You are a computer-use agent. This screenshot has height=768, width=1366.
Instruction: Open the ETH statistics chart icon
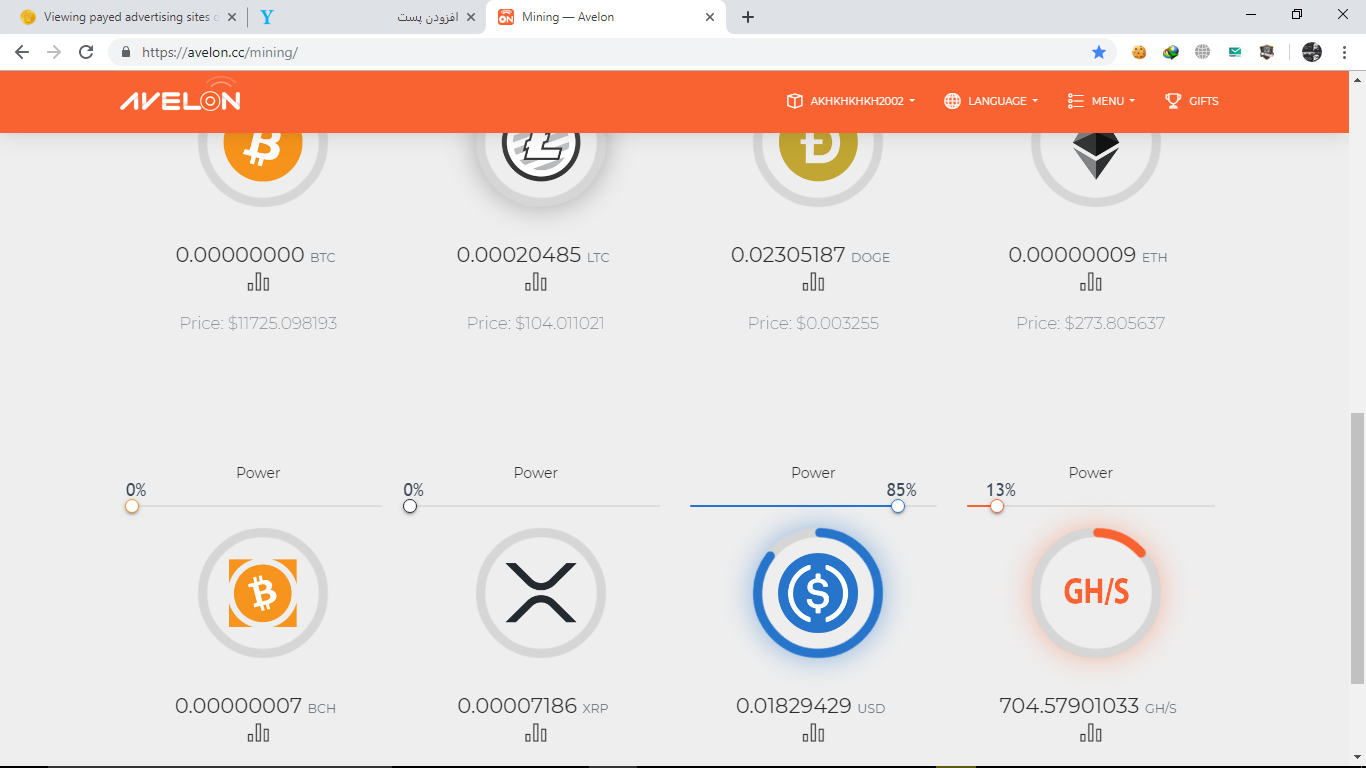pyautogui.click(x=1090, y=282)
